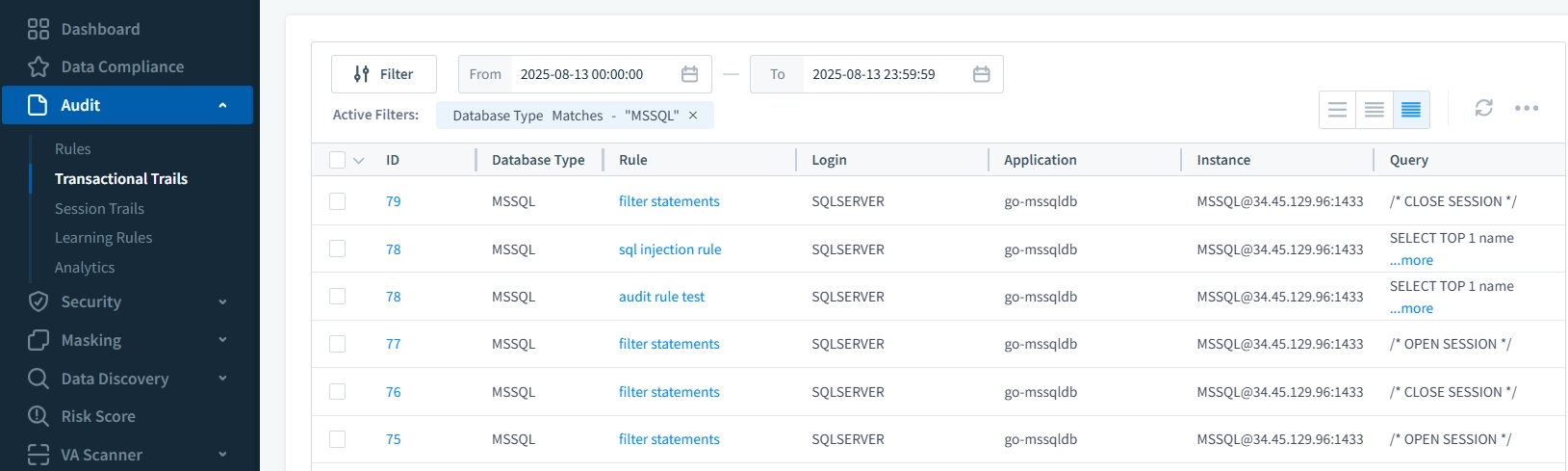Switch to medium row density view
Image resolution: width=1568 pixels, height=471 pixels.
tap(1374, 110)
